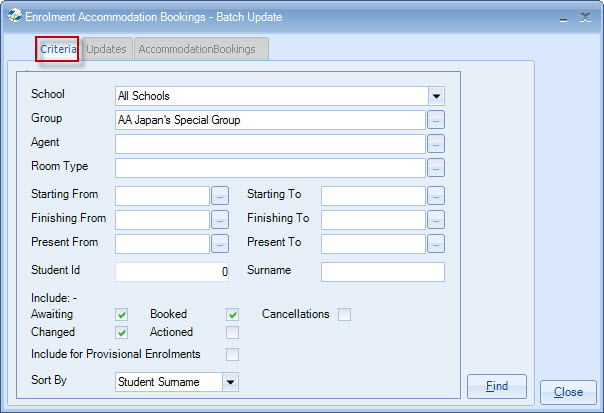Image resolution: width=604 pixels, height=413 pixels.
Task: Click the Close button
Action: coord(568,392)
